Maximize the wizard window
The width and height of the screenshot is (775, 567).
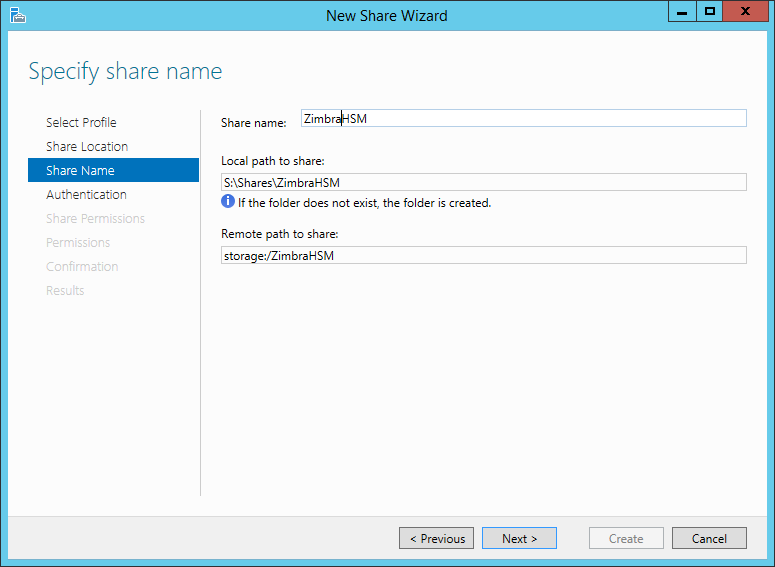click(x=710, y=11)
